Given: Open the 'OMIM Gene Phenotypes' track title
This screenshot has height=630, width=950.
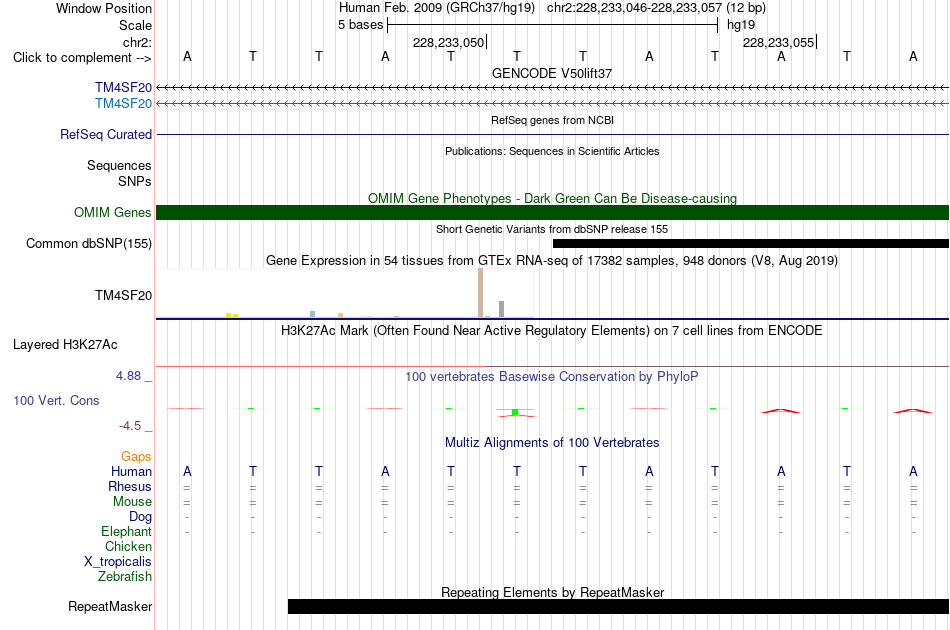Looking at the screenshot, I should click(x=552, y=198).
